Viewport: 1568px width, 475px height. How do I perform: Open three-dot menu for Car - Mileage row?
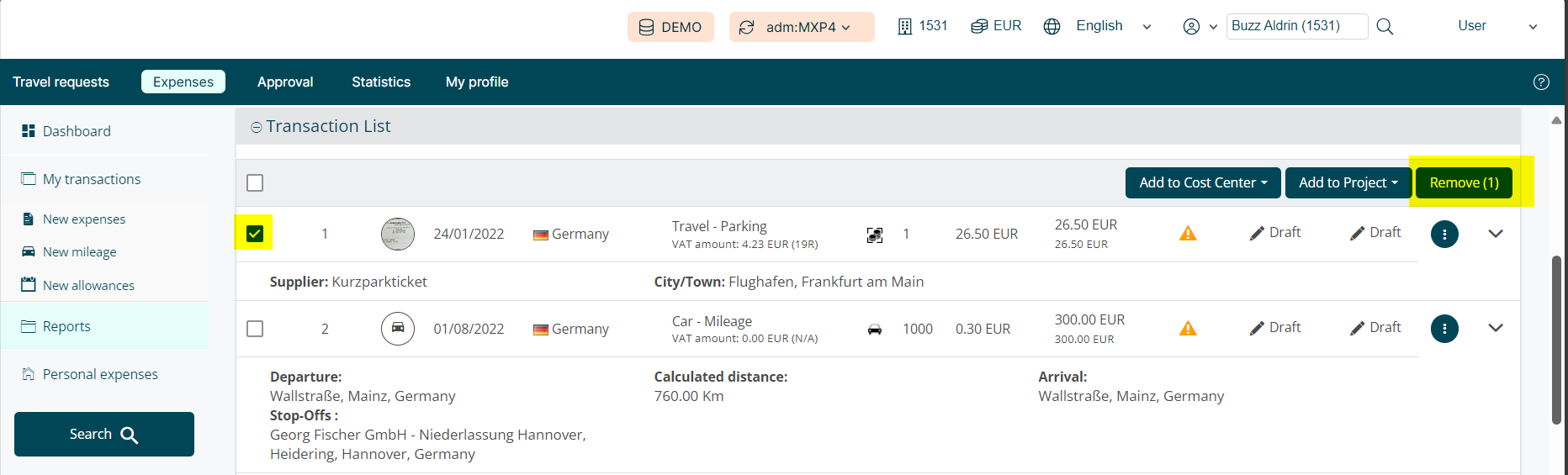(x=1444, y=329)
